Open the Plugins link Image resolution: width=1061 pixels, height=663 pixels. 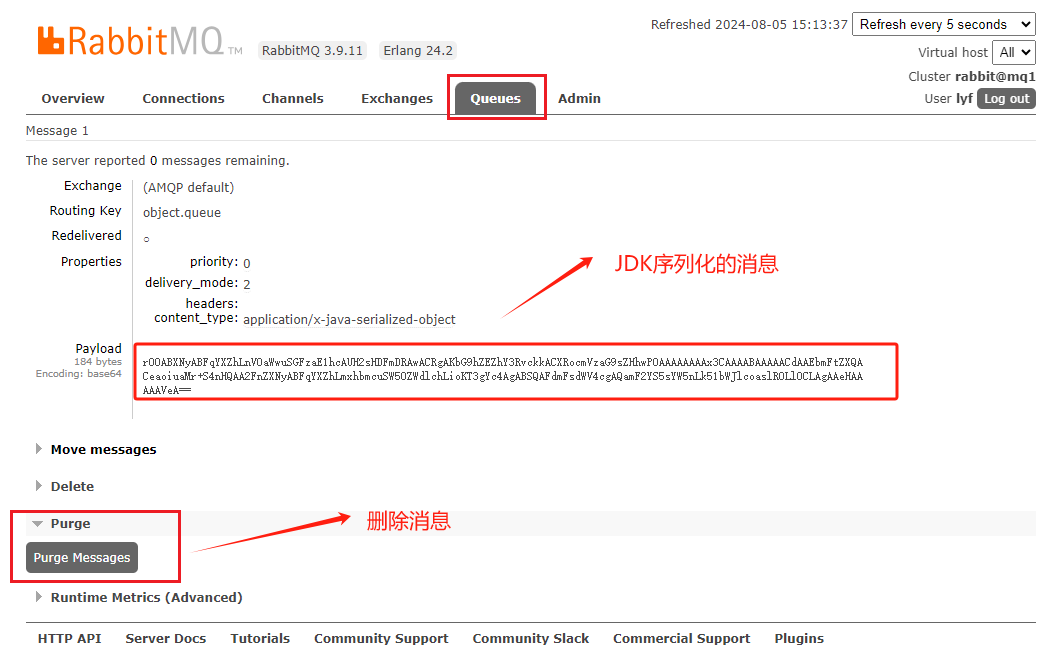[799, 639]
